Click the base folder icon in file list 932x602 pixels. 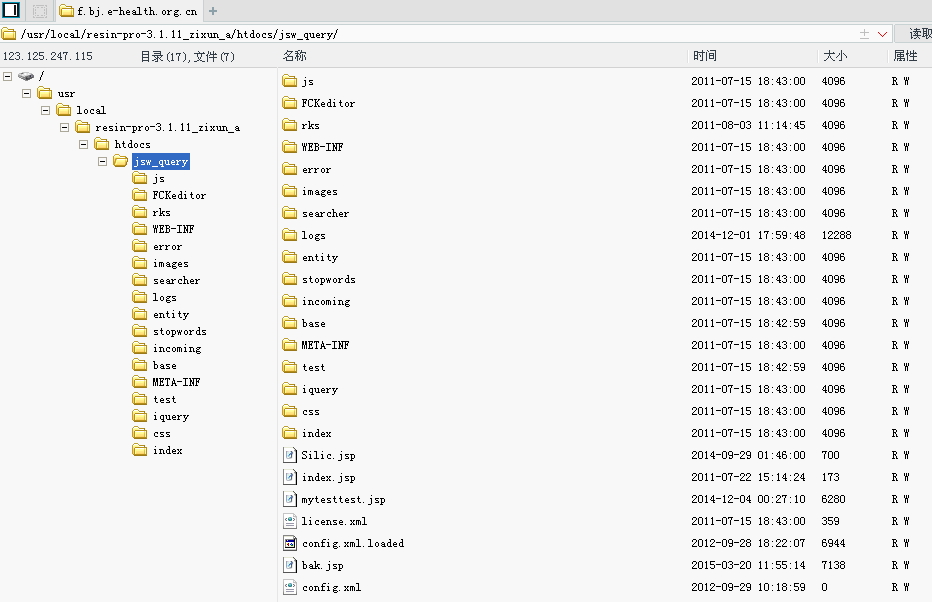290,323
